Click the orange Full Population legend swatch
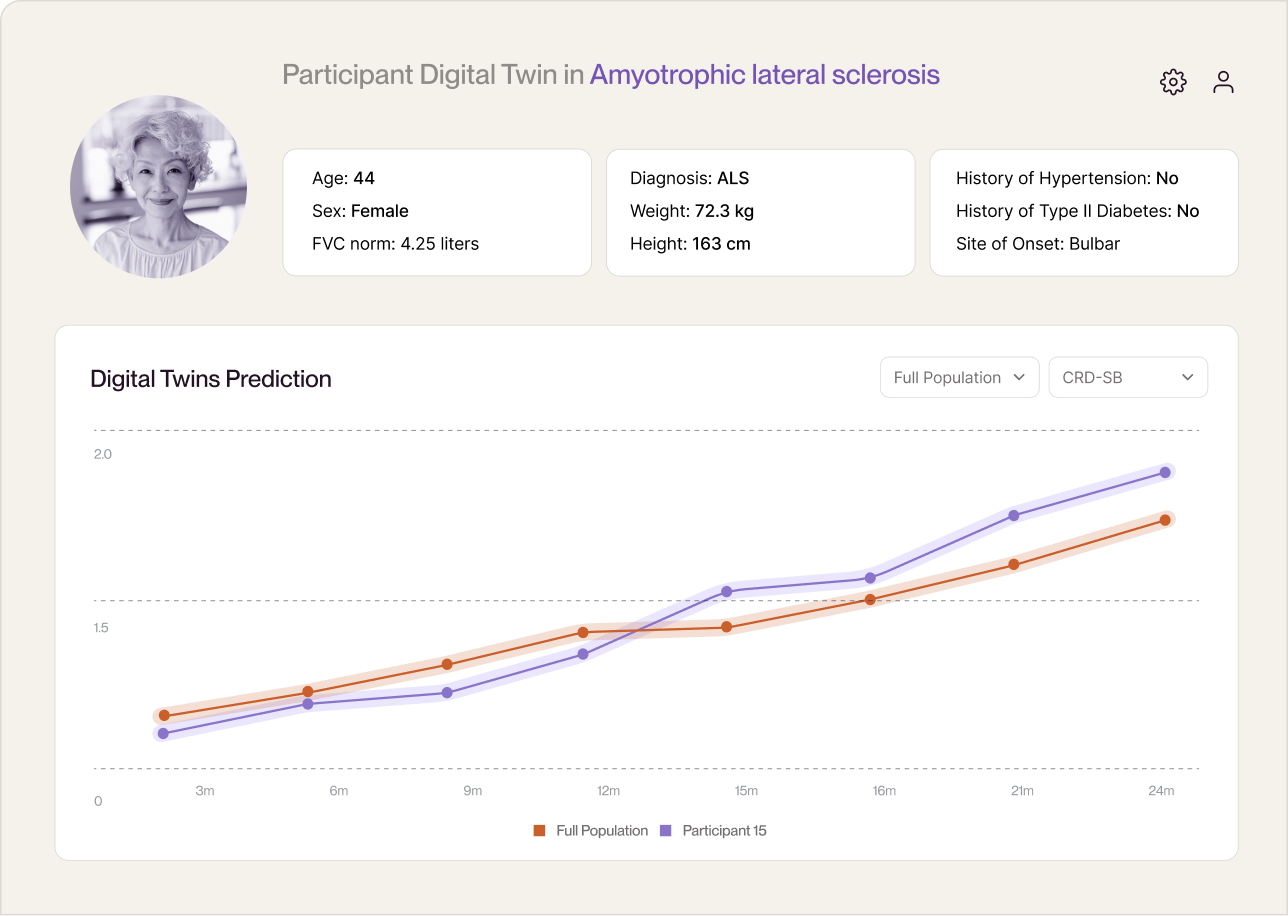Screen dimensions: 1288x916 (539, 831)
